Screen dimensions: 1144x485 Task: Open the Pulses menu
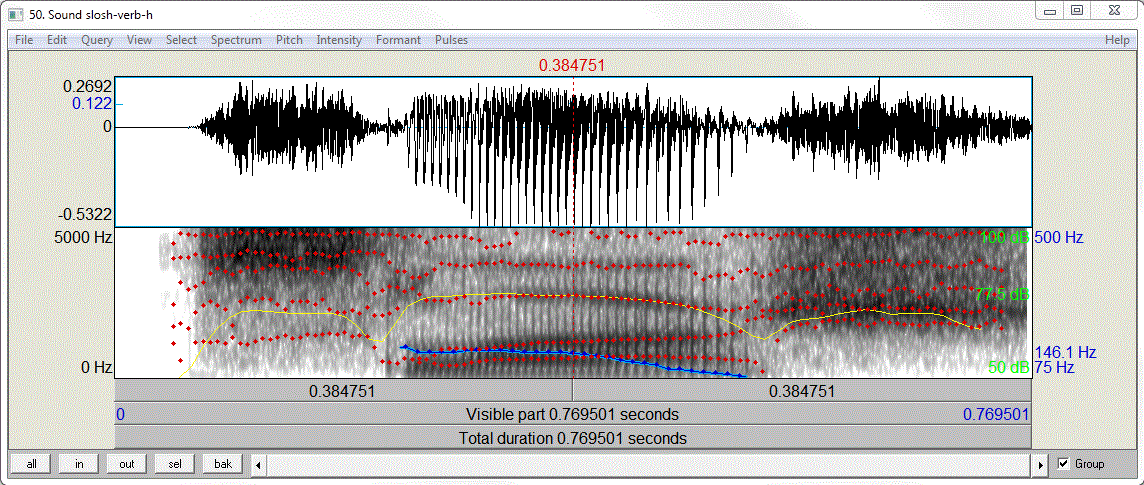pos(452,40)
